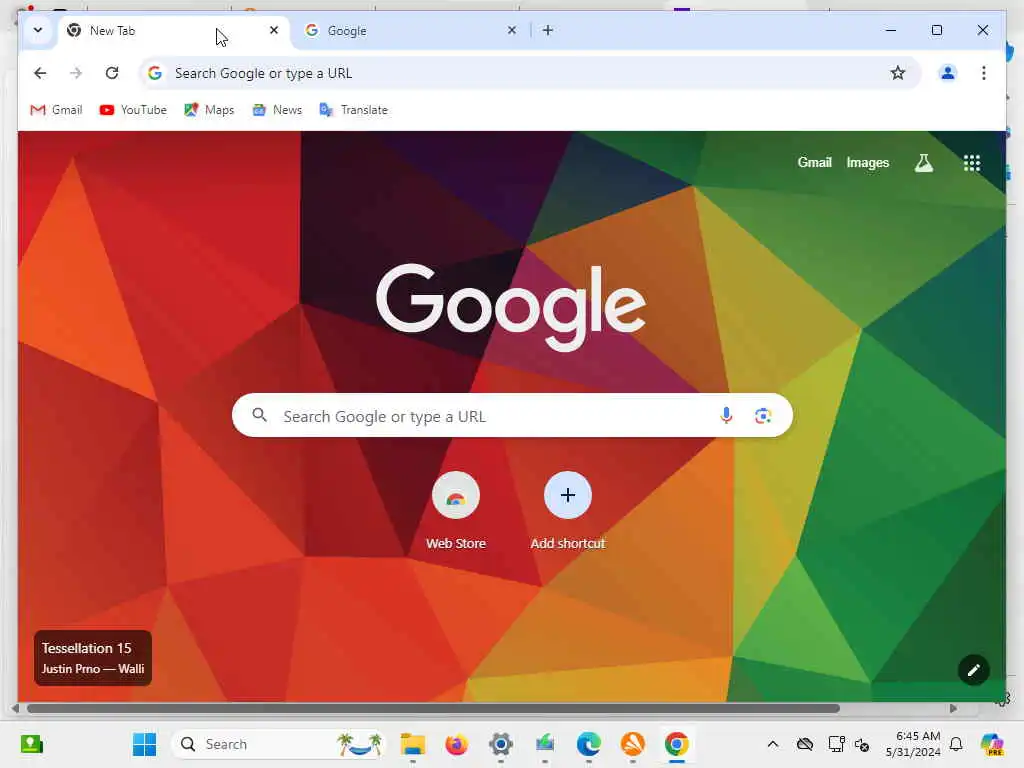Open the tab search dropdown arrow

38,30
